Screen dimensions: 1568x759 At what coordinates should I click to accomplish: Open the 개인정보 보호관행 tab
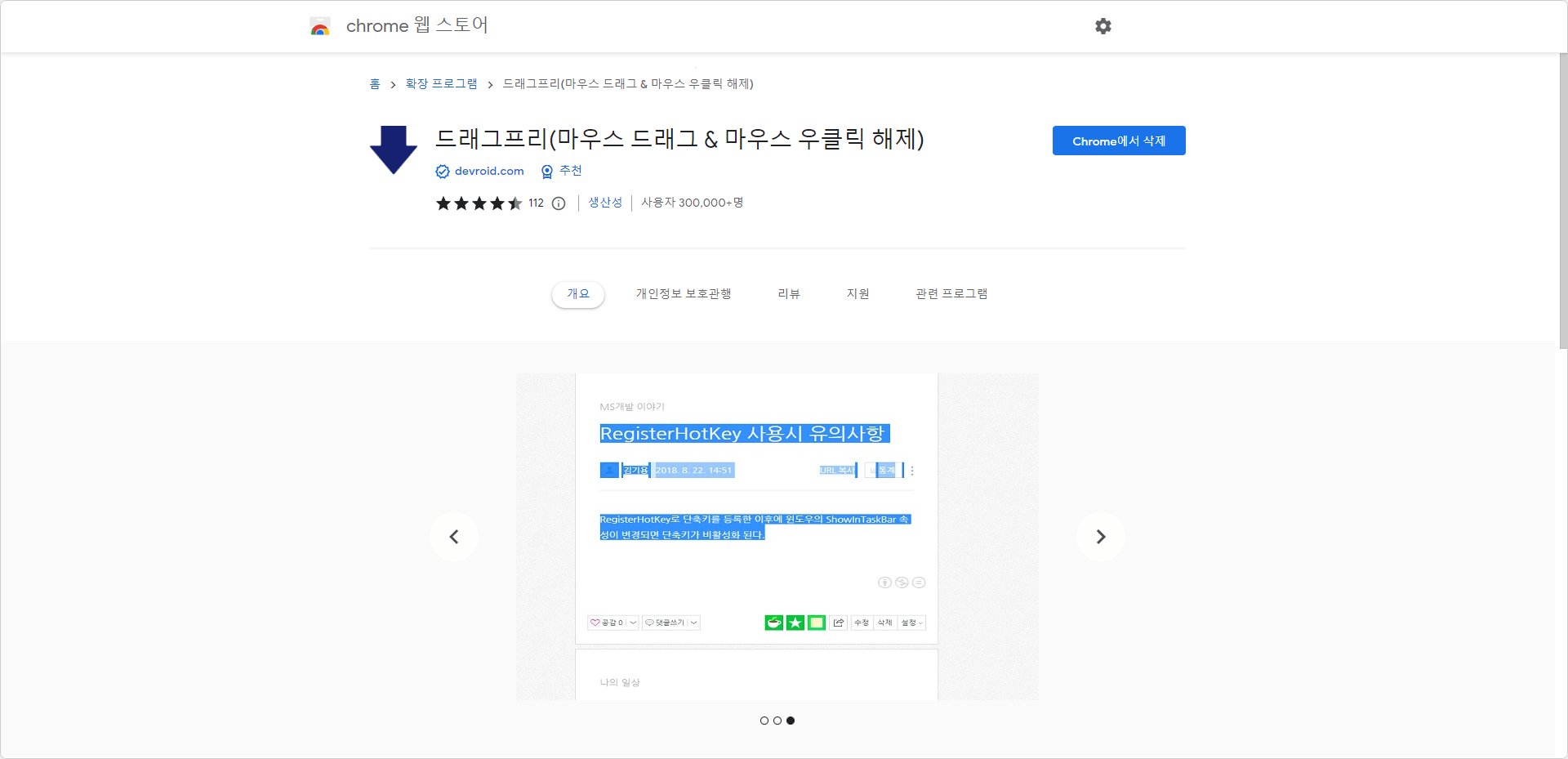[684, 294]
